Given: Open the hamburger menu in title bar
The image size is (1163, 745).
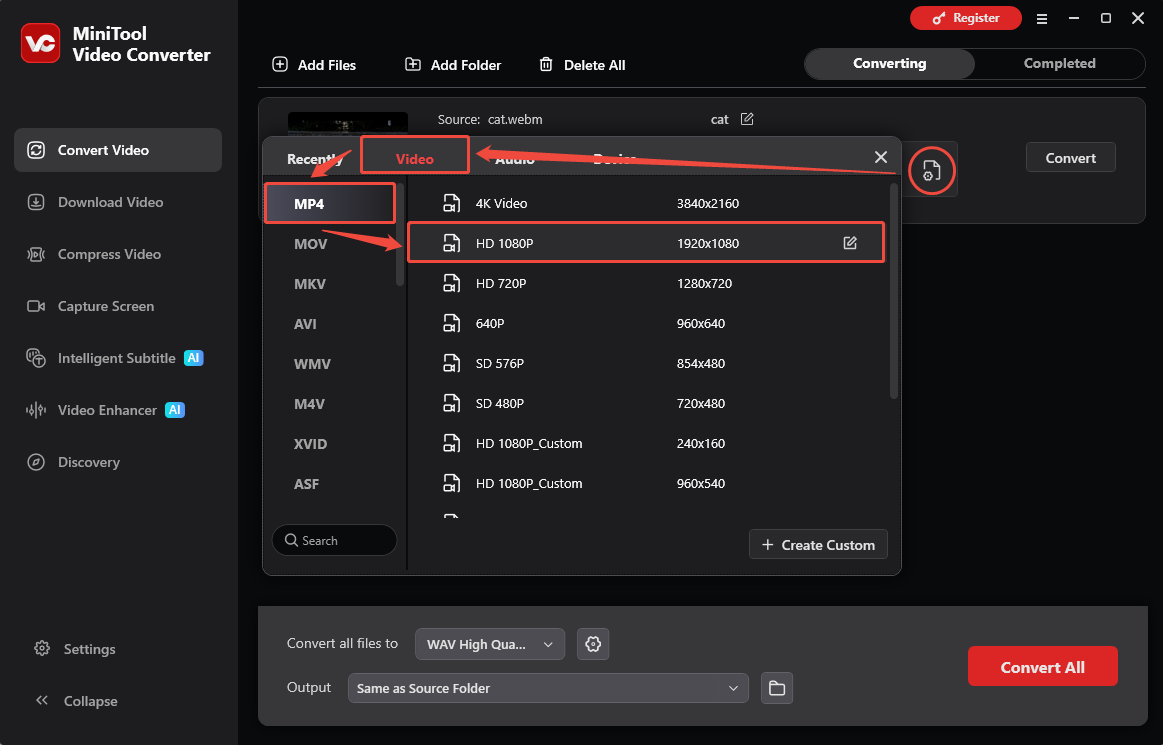Looking at the screenshot, I should (1042, 19).
